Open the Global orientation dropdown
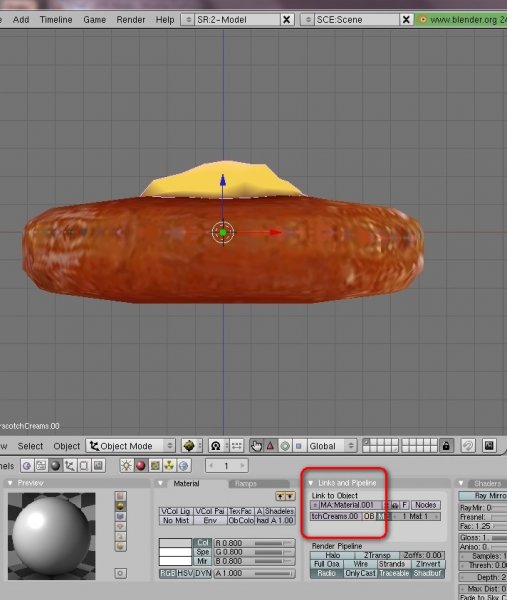 [331, 446]
